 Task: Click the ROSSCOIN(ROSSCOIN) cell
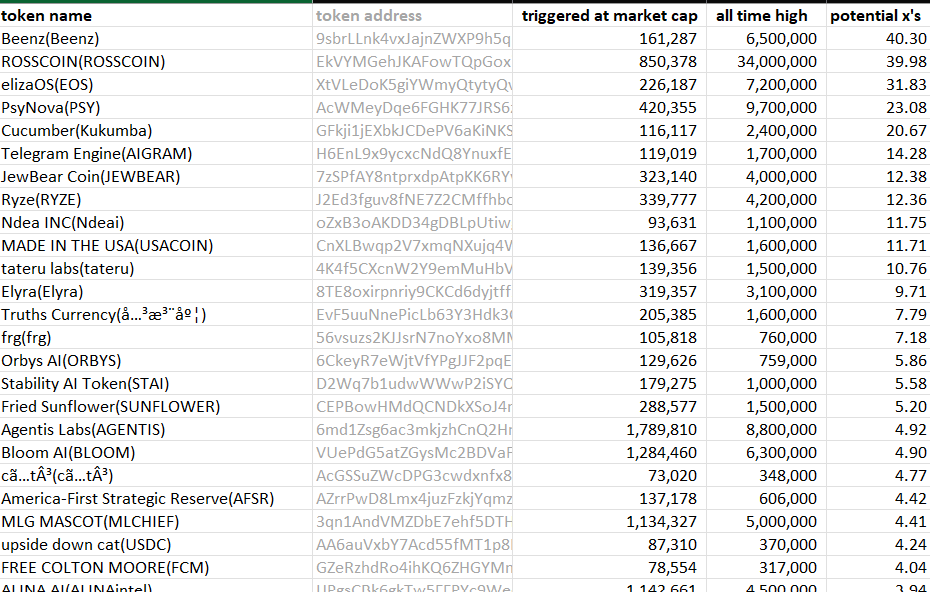[x=156, y=62]
